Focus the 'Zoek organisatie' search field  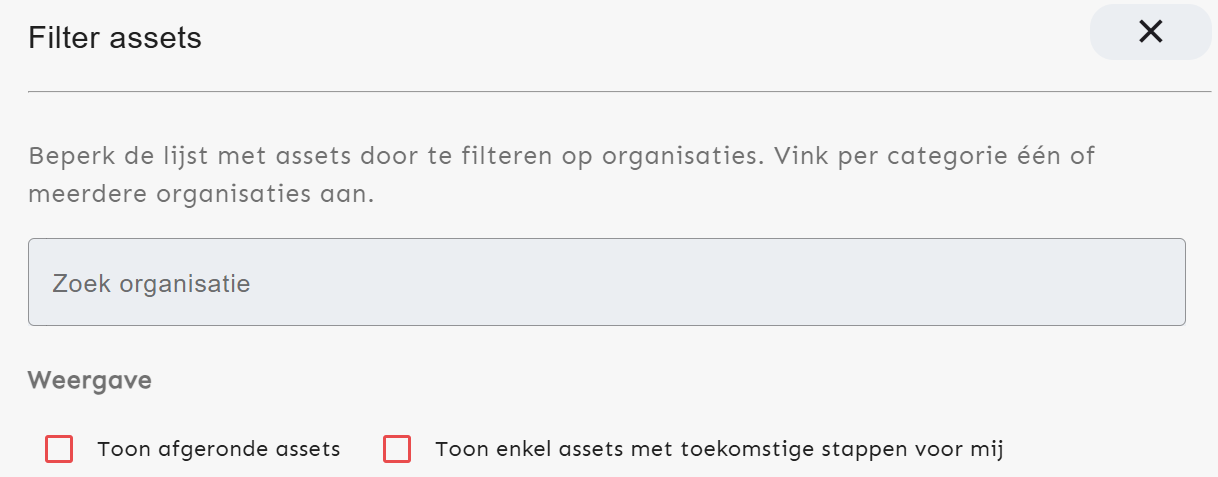coord(606,282)
